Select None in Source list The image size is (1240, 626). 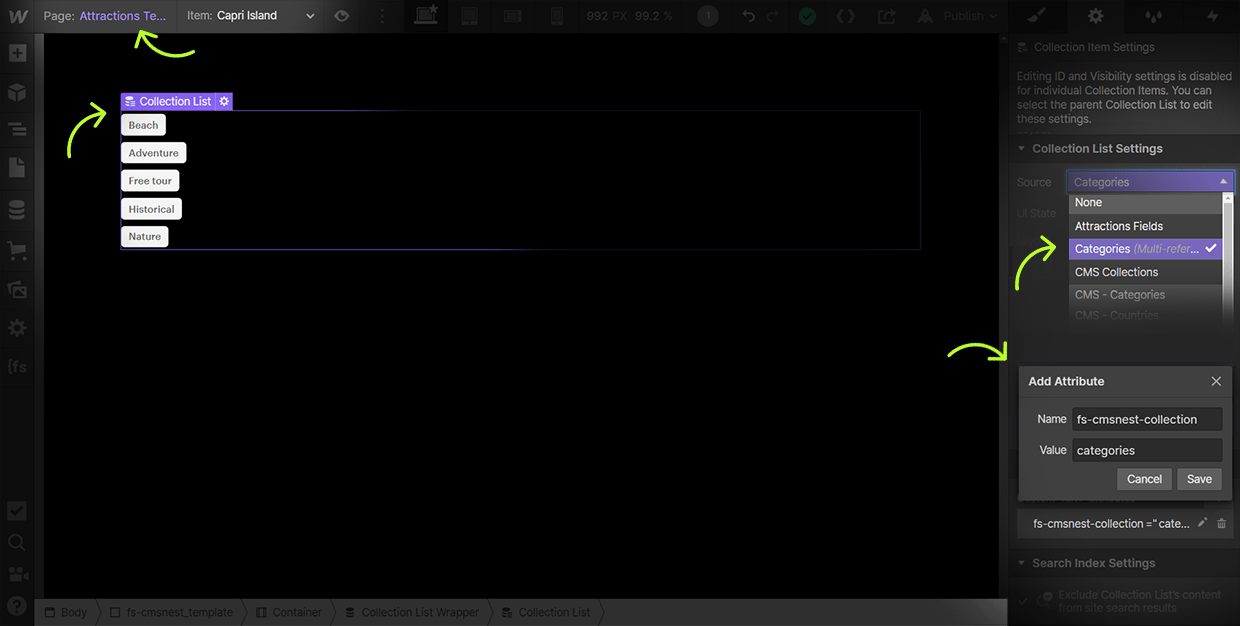[x=1146, y=202]
